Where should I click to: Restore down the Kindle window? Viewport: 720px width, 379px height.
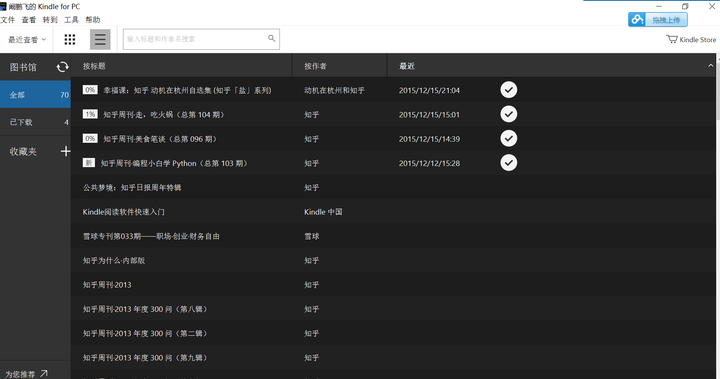coord(685,6)
